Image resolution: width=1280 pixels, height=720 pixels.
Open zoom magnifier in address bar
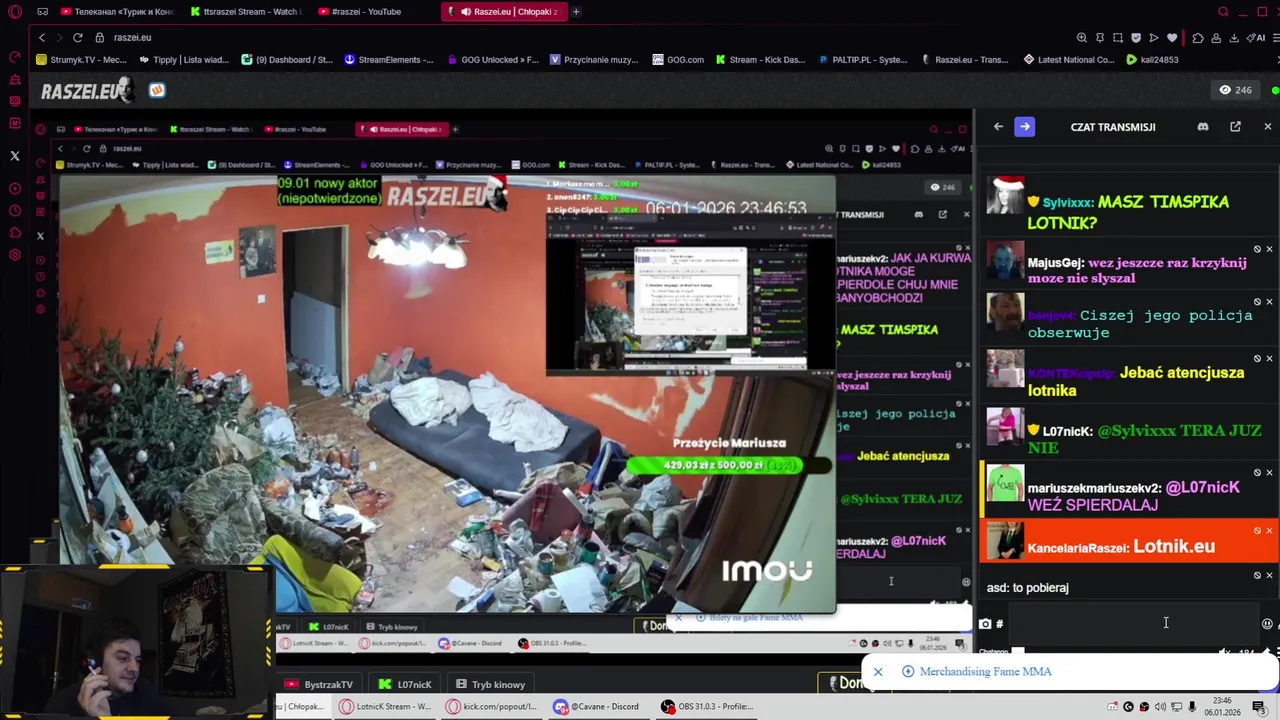[1082, 38]
